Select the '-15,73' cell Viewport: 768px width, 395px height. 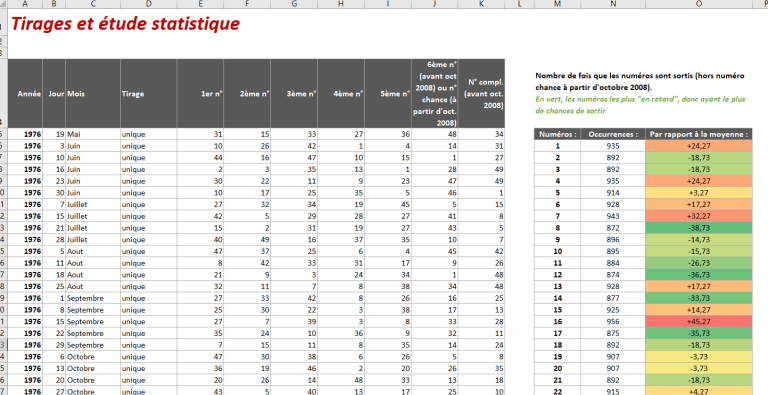coord(699,251)
